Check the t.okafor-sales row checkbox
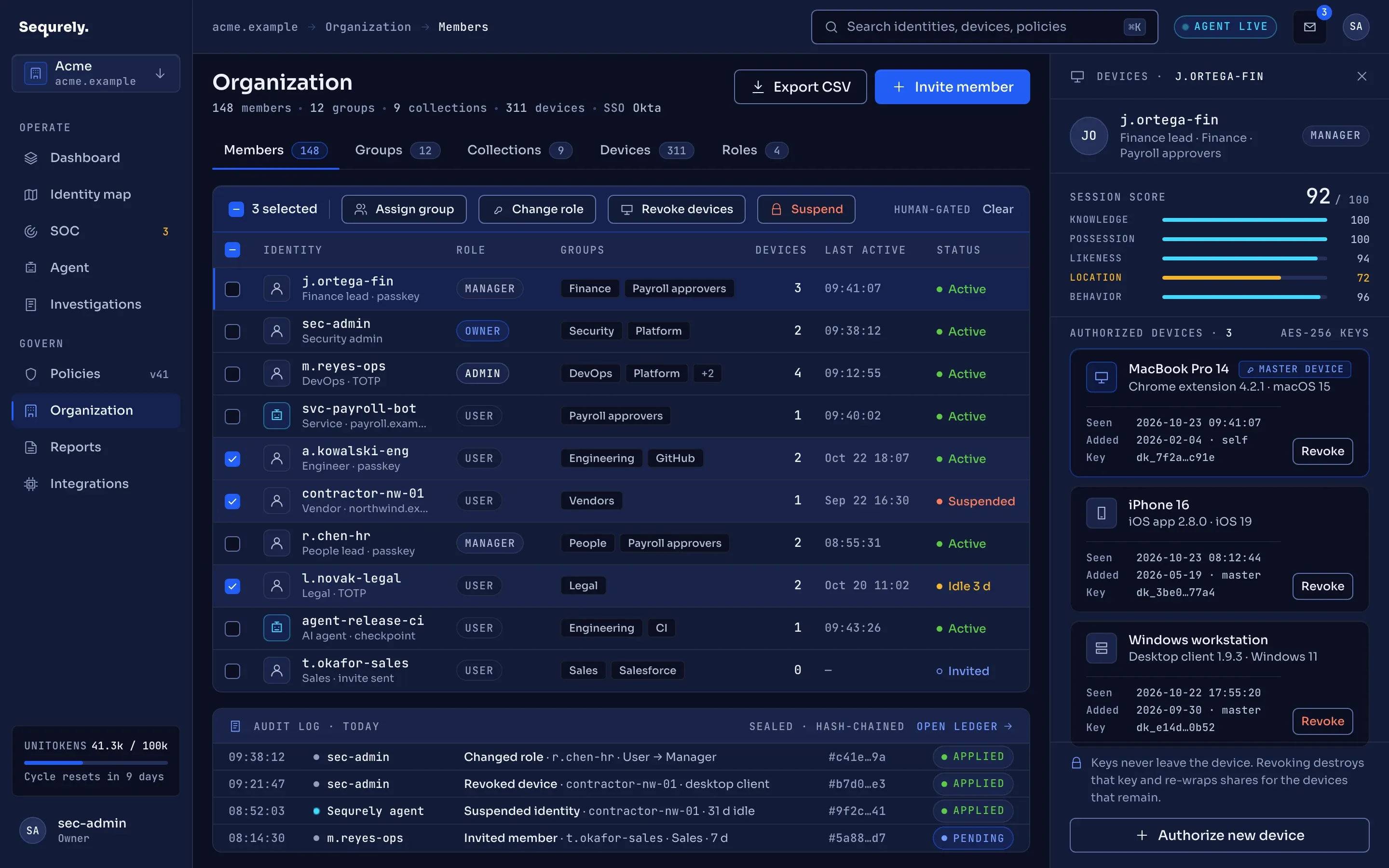 click(232, 671)
